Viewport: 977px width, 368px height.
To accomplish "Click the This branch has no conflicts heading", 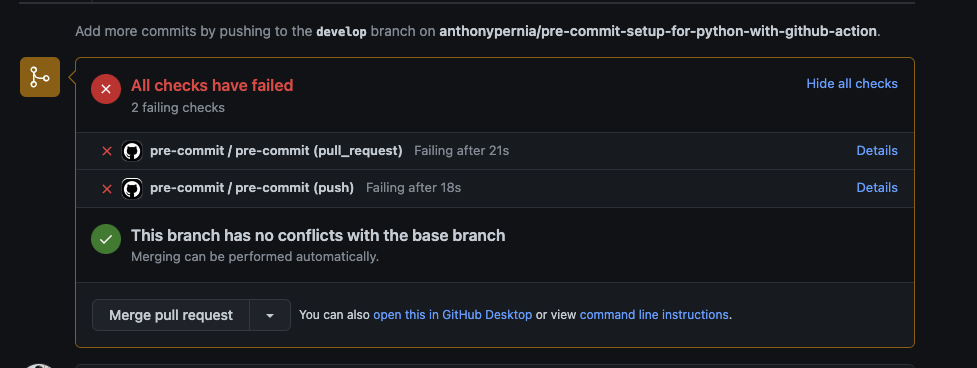I will tap(318, 235).
